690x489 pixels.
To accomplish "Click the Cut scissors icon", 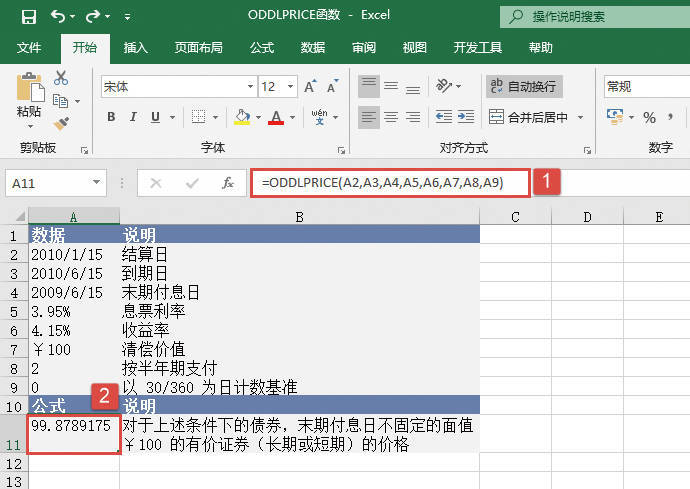I will point(61,78).
